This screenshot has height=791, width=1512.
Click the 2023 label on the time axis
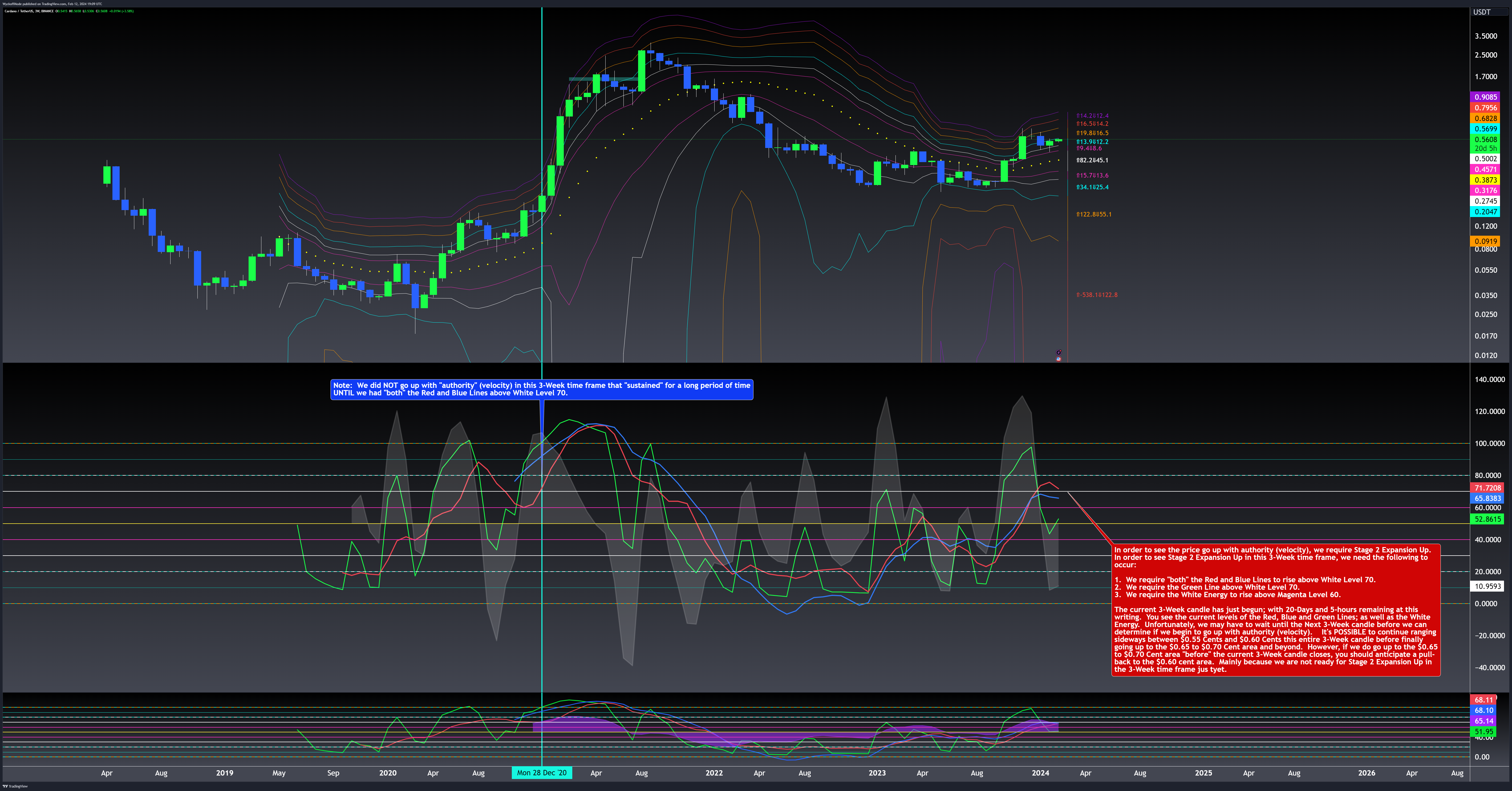pos(878,773)
